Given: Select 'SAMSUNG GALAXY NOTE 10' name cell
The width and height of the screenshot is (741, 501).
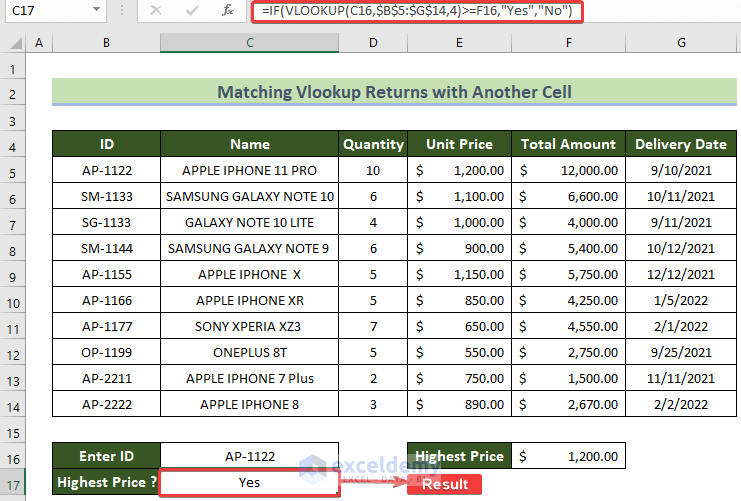Looking at the screenshot, I should click(250, 196).
